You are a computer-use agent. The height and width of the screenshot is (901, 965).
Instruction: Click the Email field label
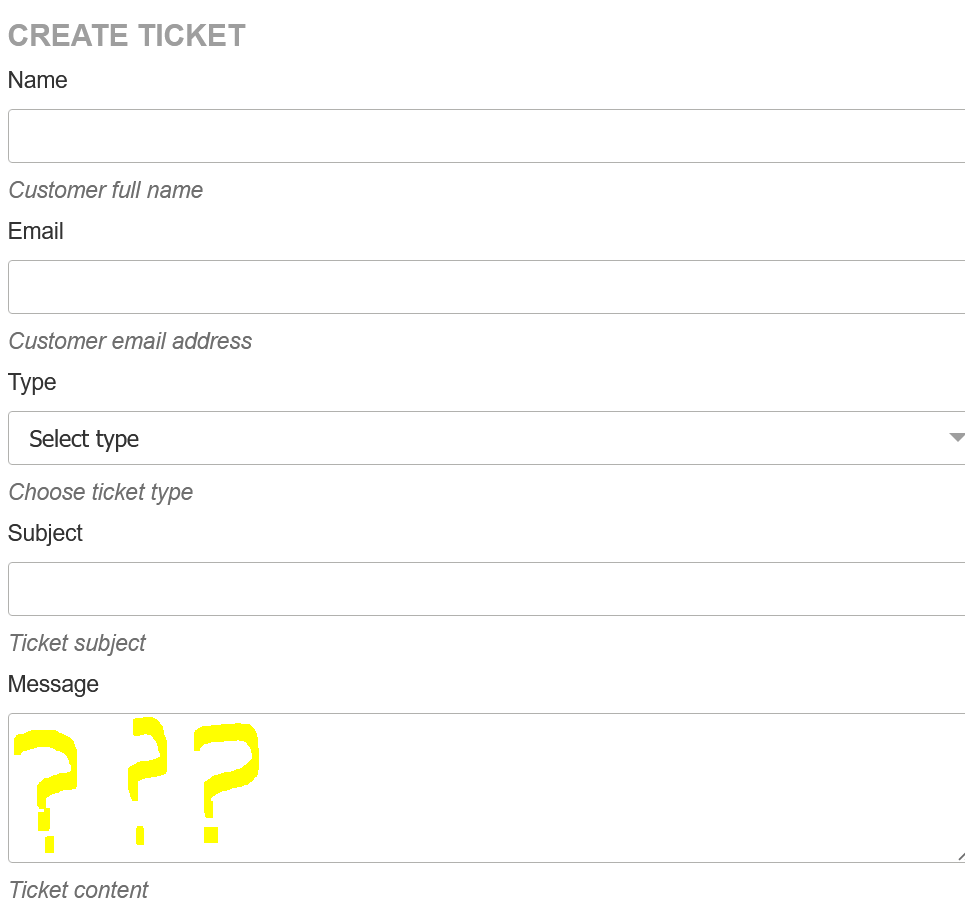35,231
